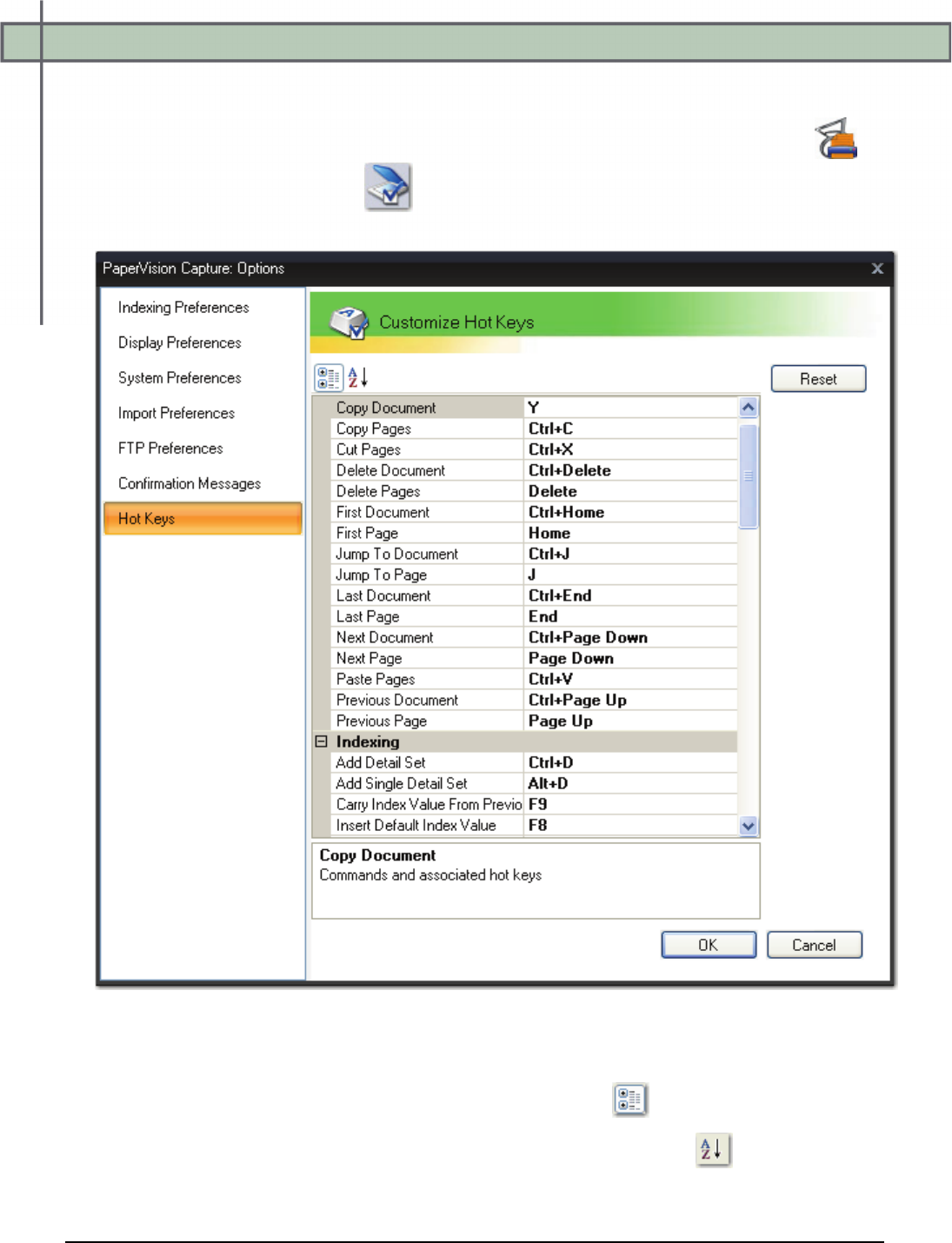Click the scrollbar down arrow in the hot keys list
The height and width of the screenshot is (1243, 952).
pos(749,826)
